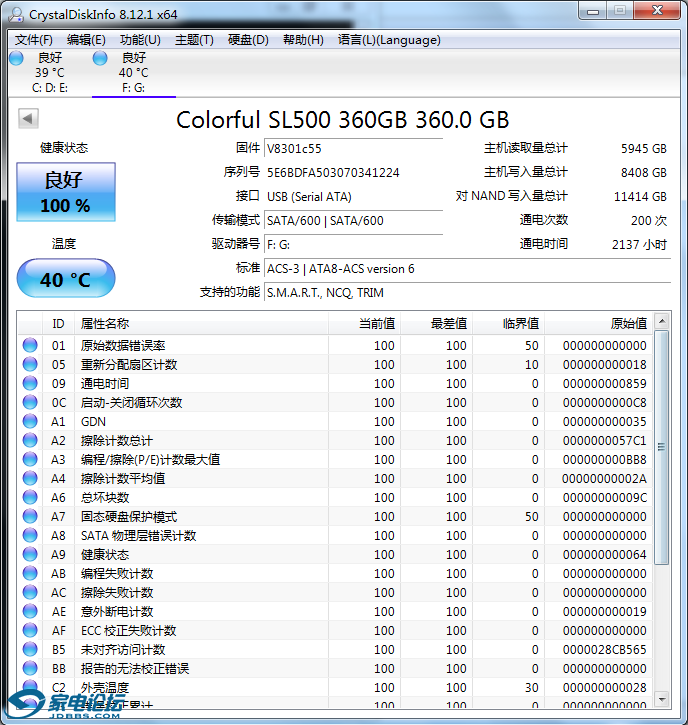This screenshot has width=688, height=725.
Task: Open the 语言(L)(Language) menu
Action: 389,40
